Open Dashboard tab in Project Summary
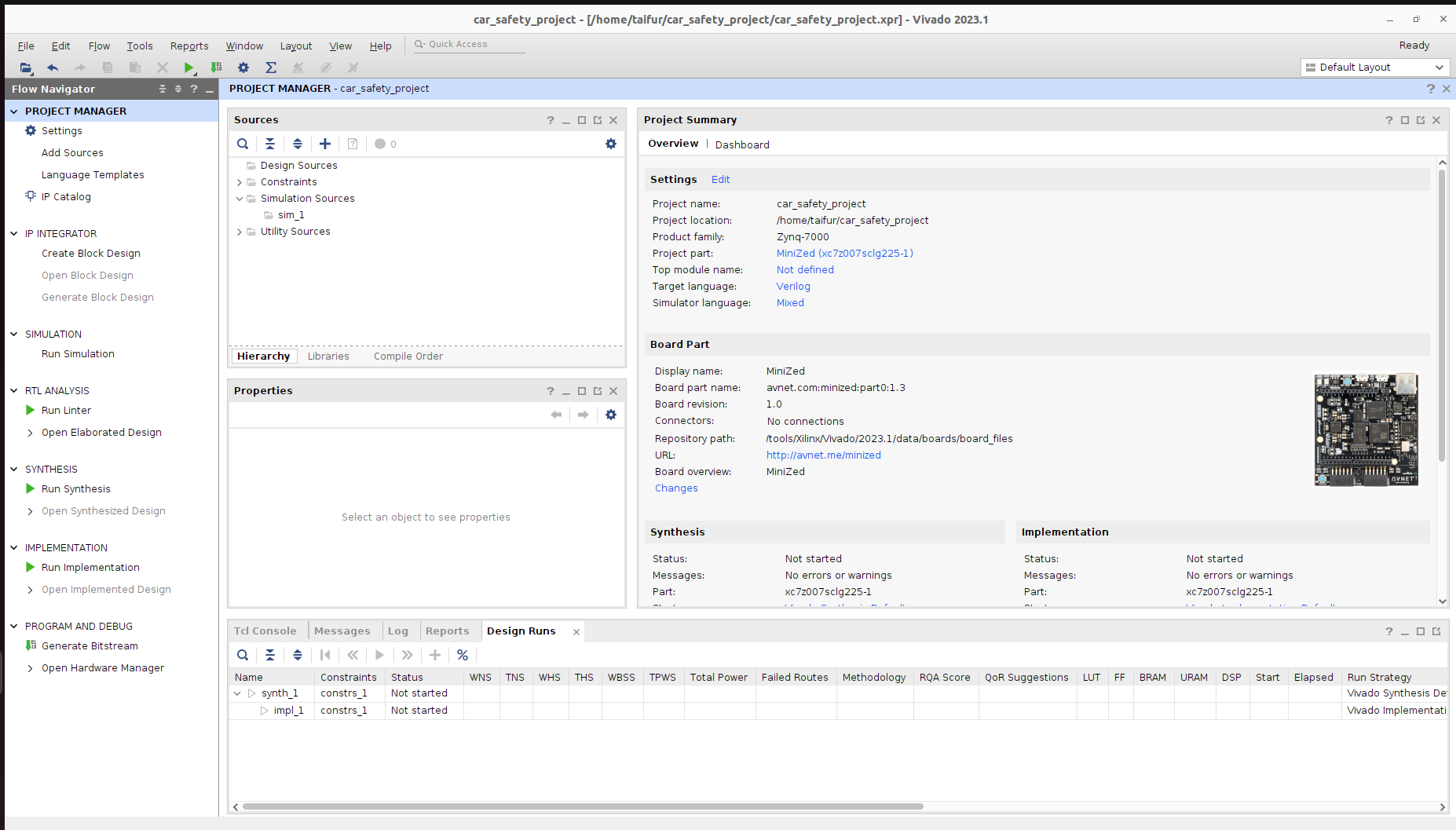This screenshot has height=830, width=1456. point(742,145)
